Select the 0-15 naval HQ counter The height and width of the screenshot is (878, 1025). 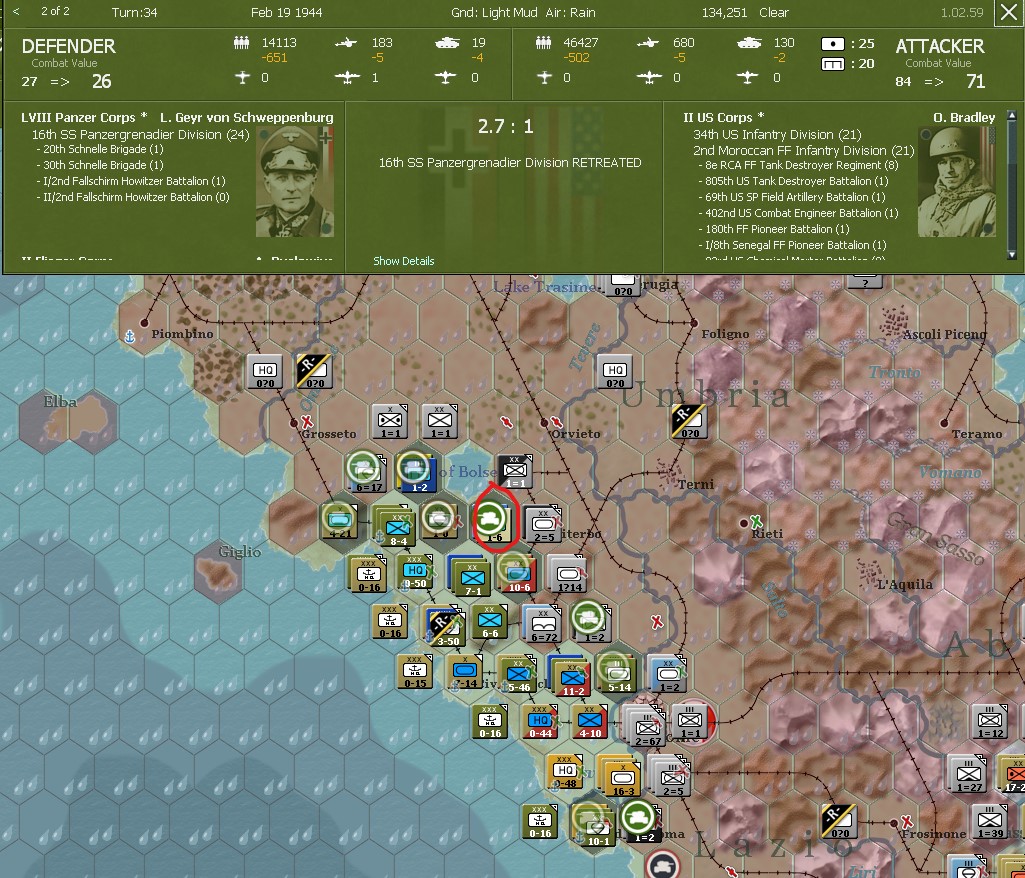pos(415,671)
